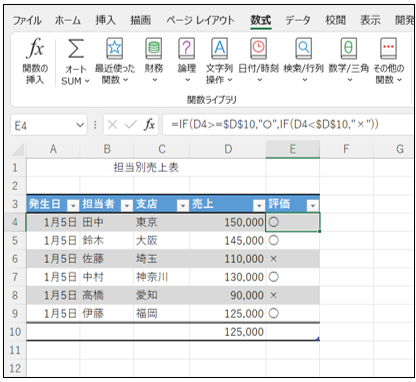Screen dimensions: 416x382
Task: Select cell with 佐藤
Action: tap(107, 259)
